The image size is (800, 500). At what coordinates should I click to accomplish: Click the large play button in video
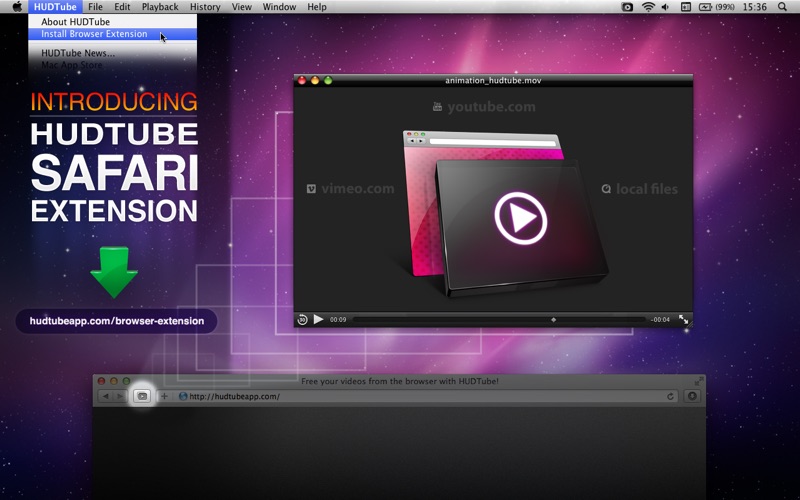520,218
